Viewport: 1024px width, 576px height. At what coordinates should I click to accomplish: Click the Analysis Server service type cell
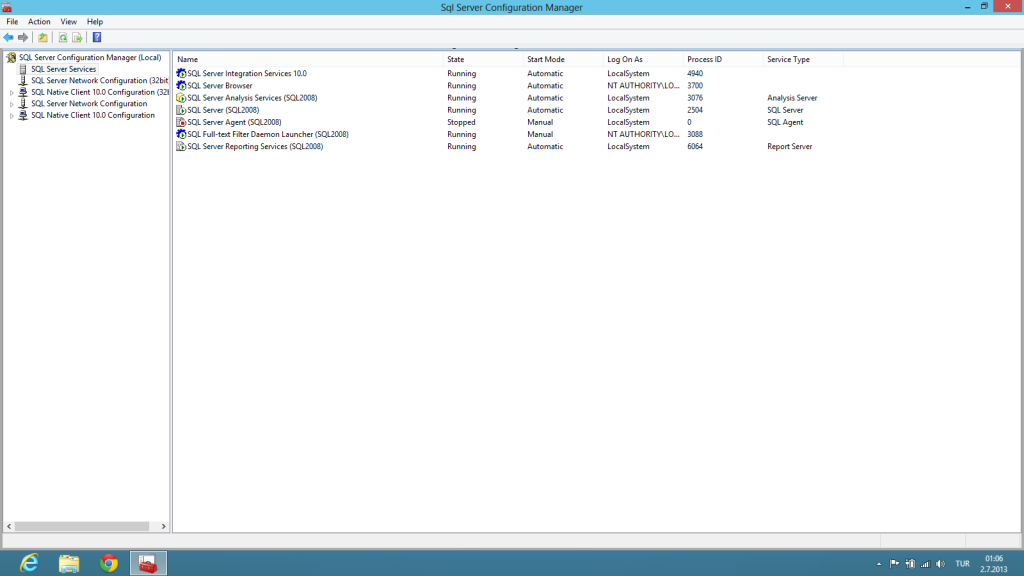(x=792, y=98)
